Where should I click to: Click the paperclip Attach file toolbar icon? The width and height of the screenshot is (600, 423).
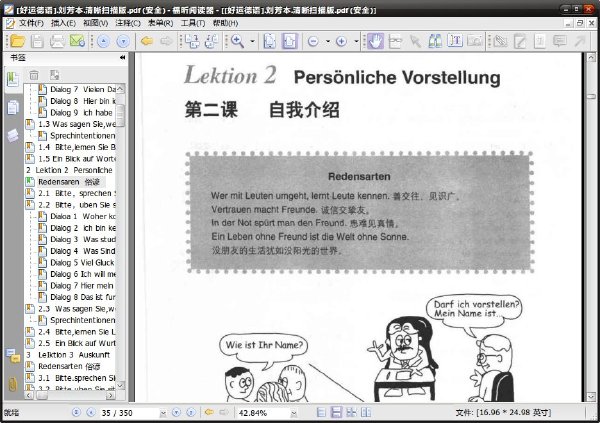coord(500,41)
